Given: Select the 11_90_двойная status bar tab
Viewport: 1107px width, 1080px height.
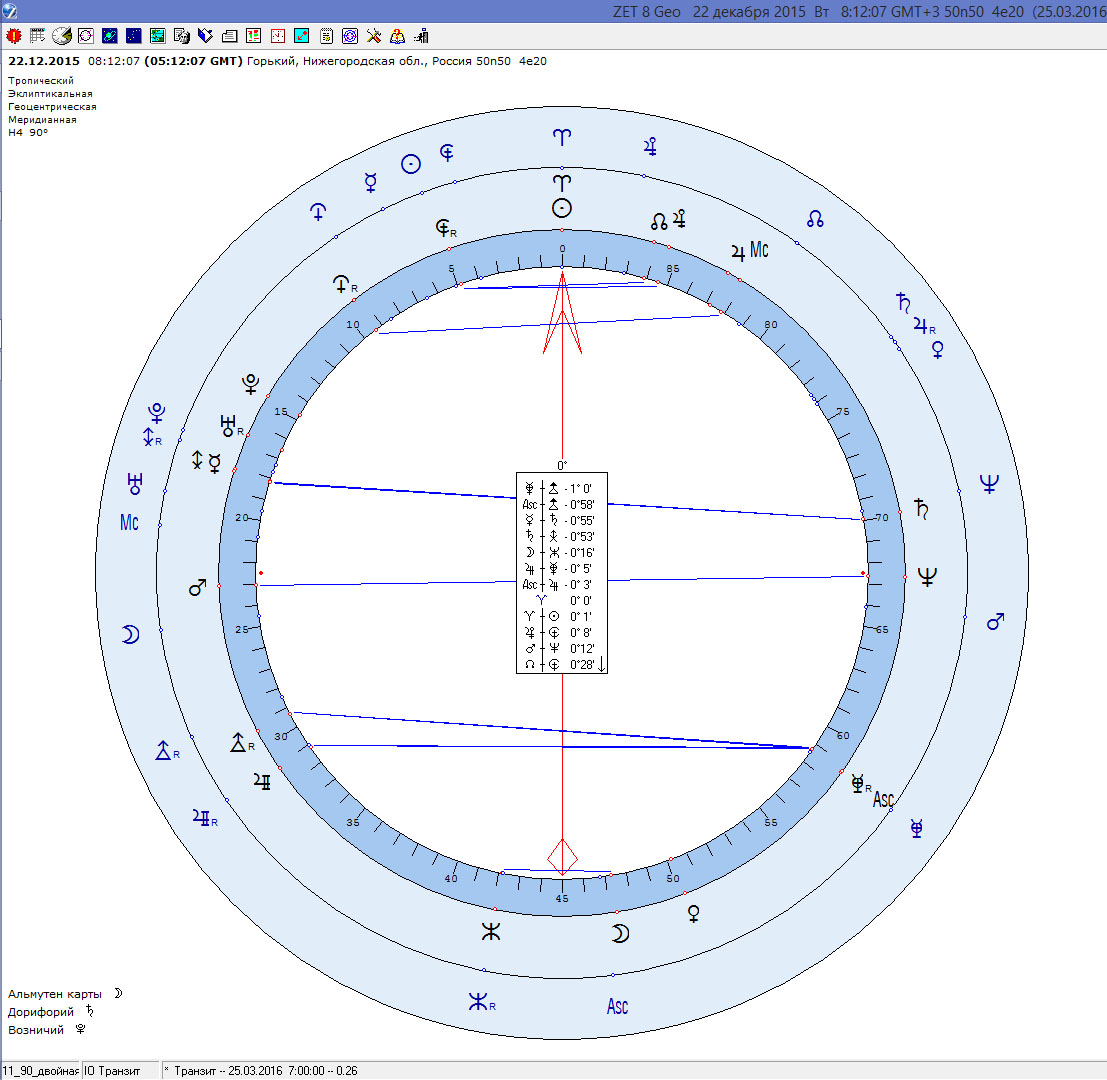Looking at the screenshot, I should 40,1071.
